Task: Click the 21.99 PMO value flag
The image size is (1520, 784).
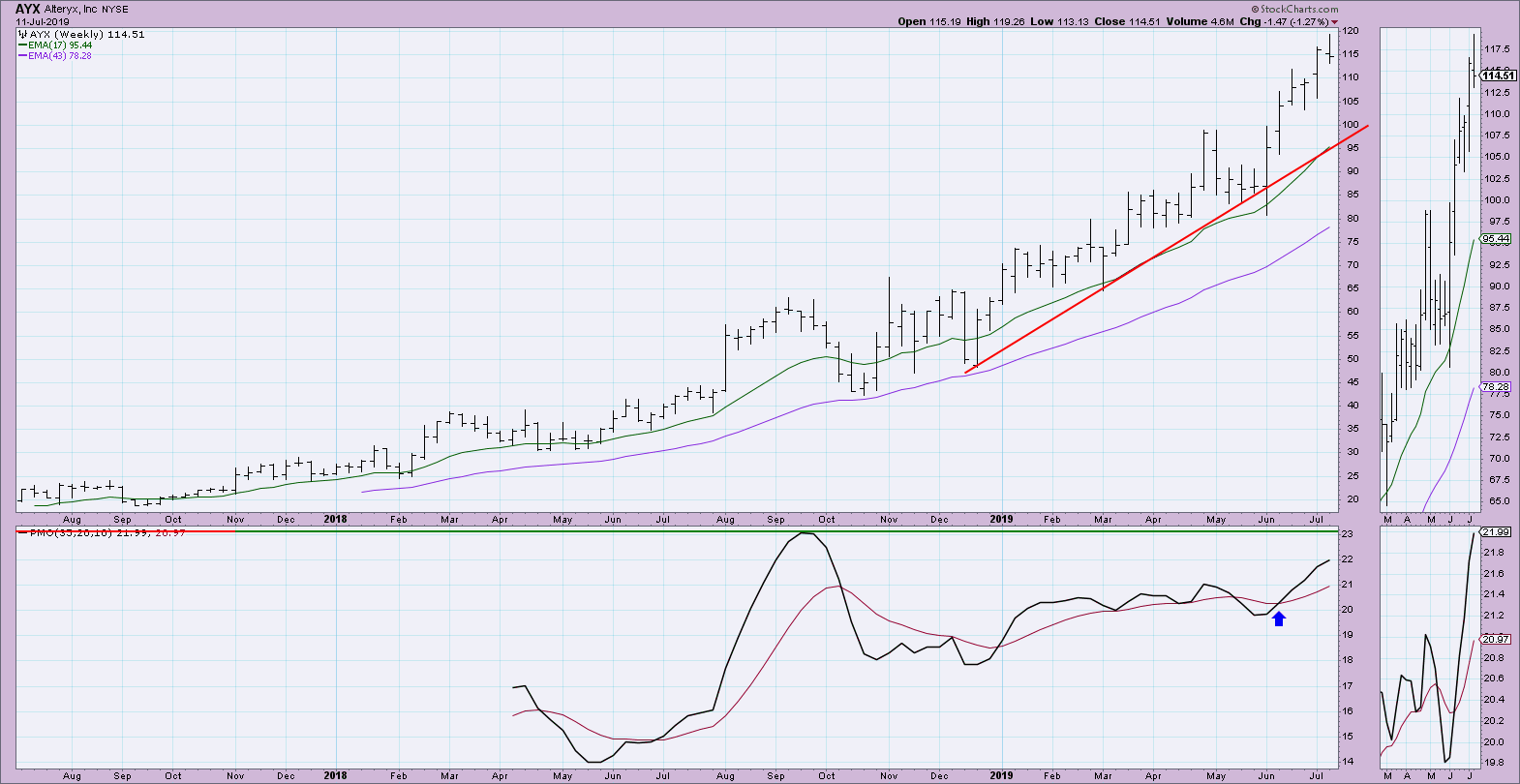Action: coord(1496,532)
